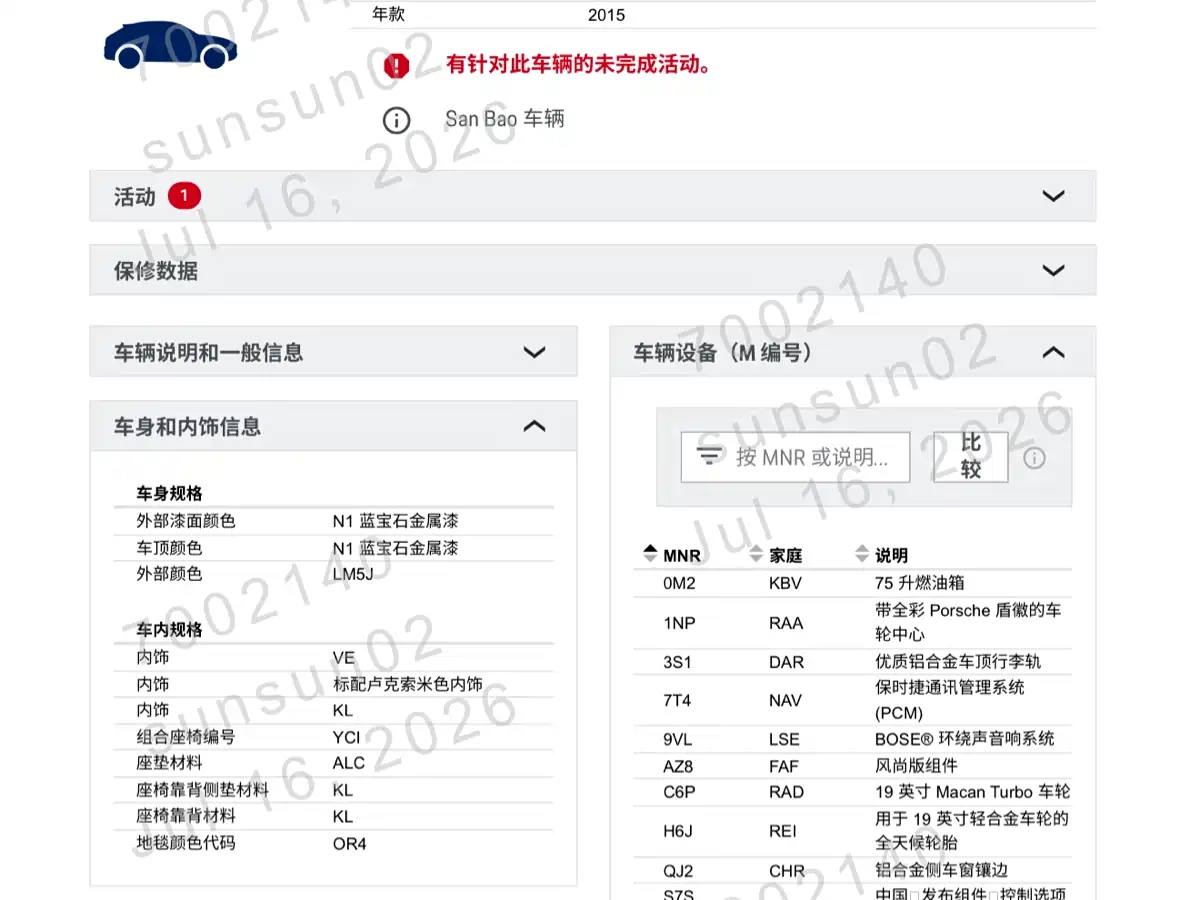Click the blue car vehicle icon
The image size is (1200, 900).
click(x=170, y=45)
